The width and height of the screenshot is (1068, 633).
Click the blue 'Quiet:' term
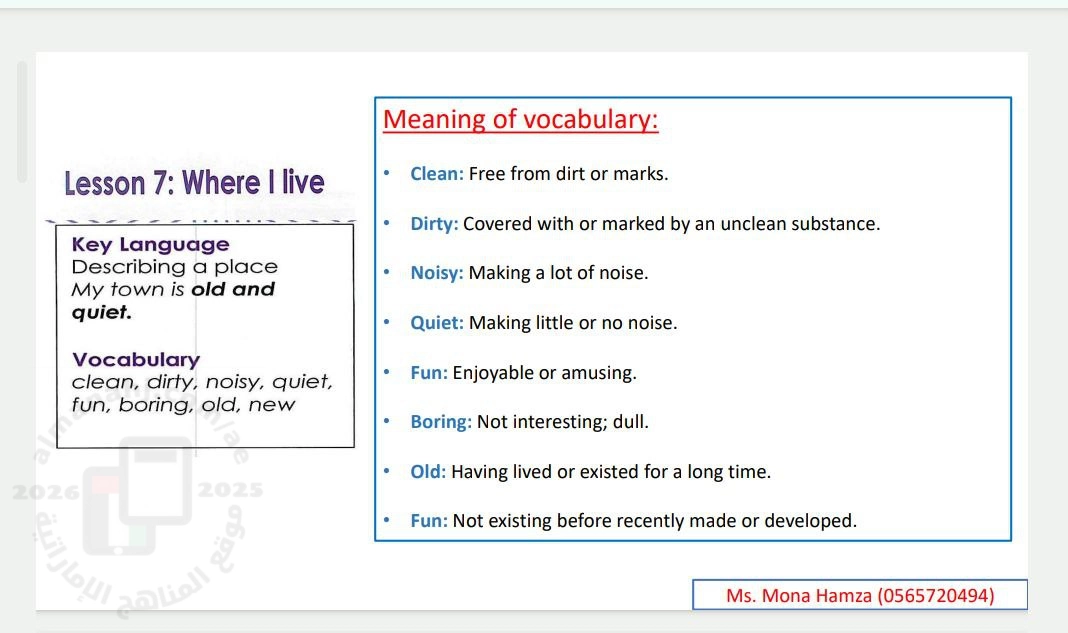click(x=437, y=323)
